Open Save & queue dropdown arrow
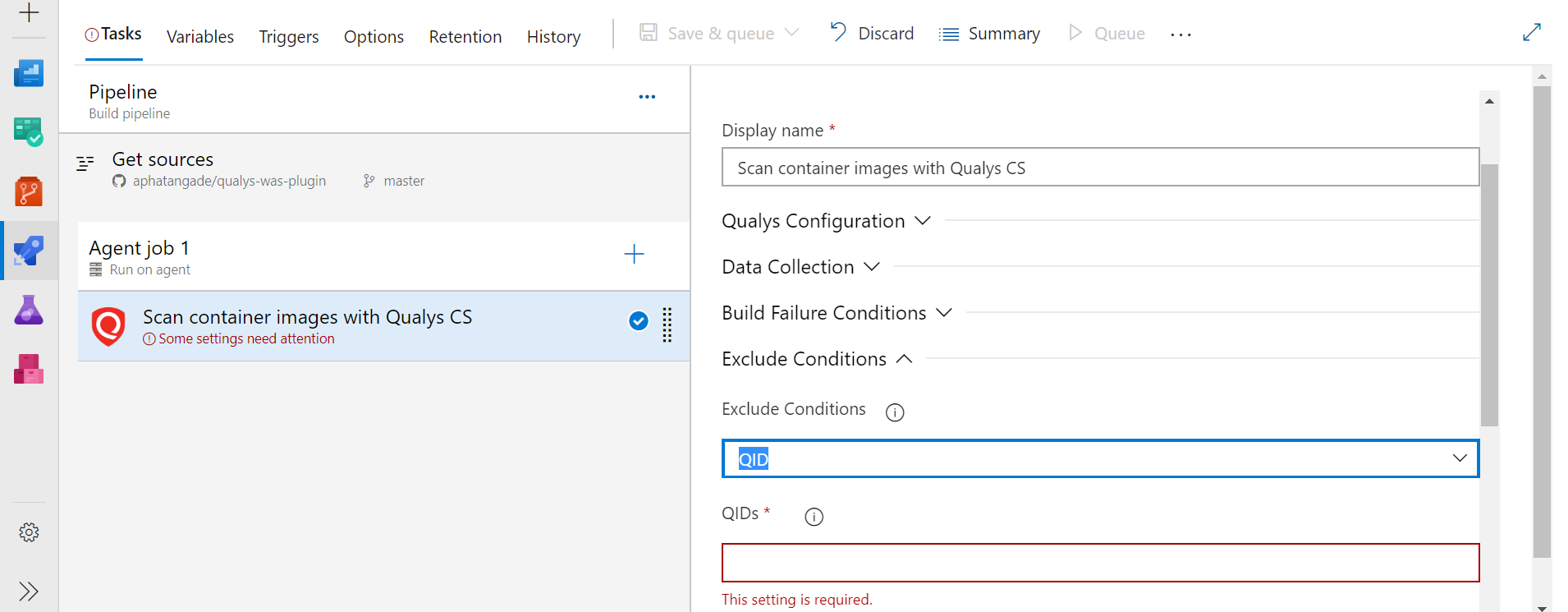This screenshot has width=1568, height=612. [x=791, y=33]
